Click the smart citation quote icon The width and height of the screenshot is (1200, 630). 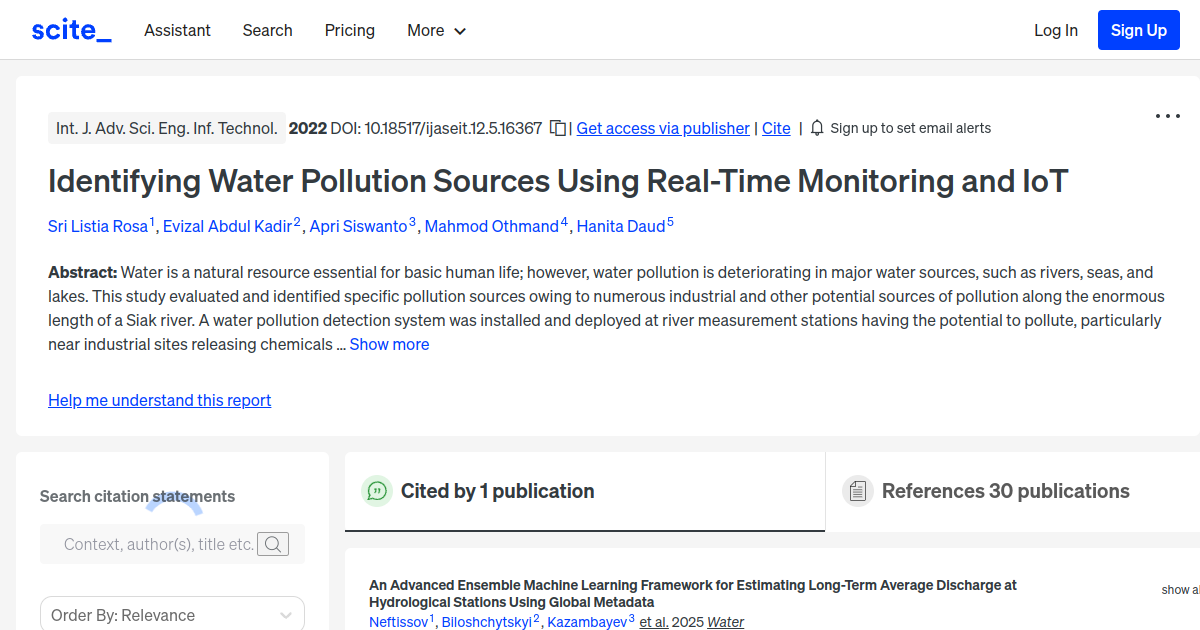(x=377, y=491)
